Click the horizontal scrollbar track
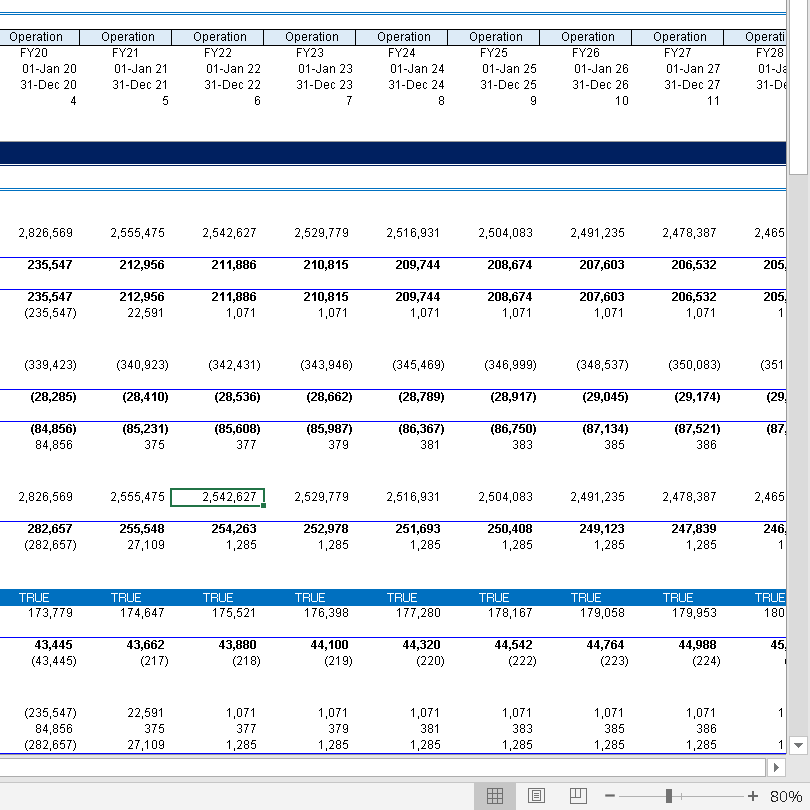810x810 pixels. point(382,768)
